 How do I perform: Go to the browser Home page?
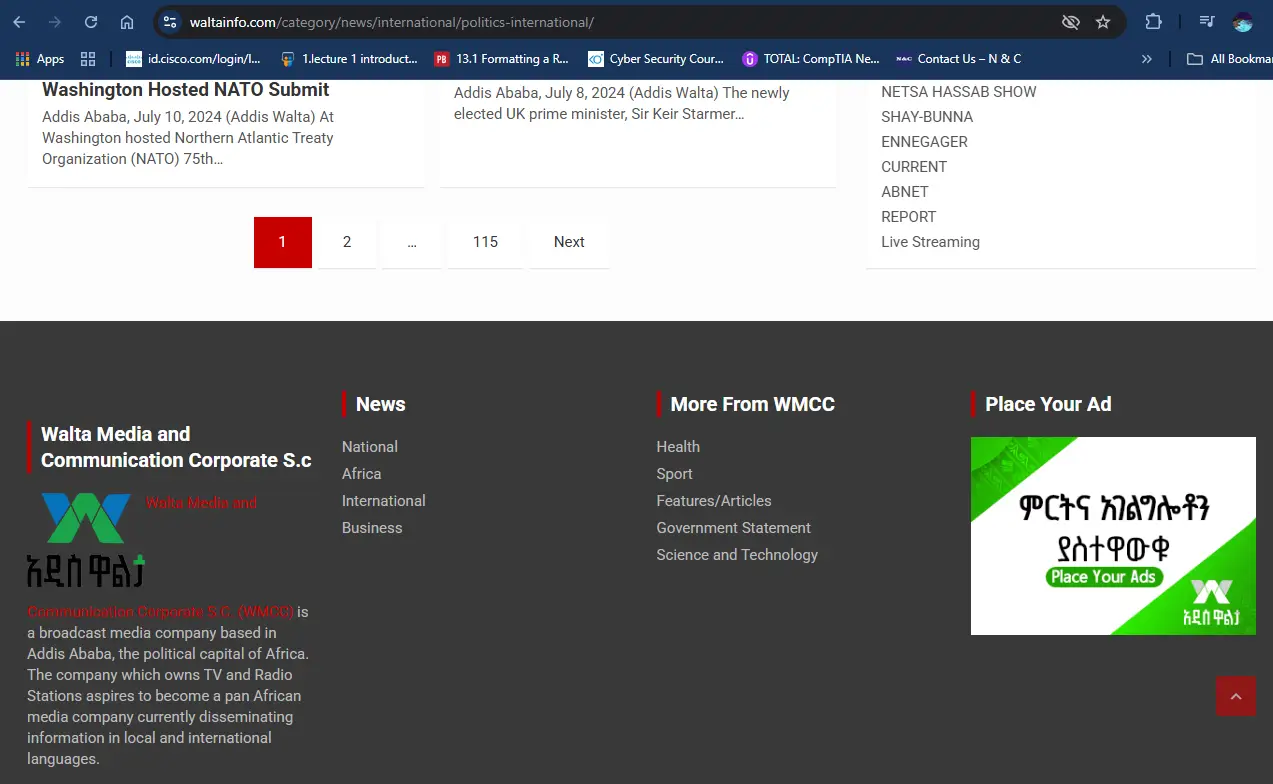coord(127,22)
